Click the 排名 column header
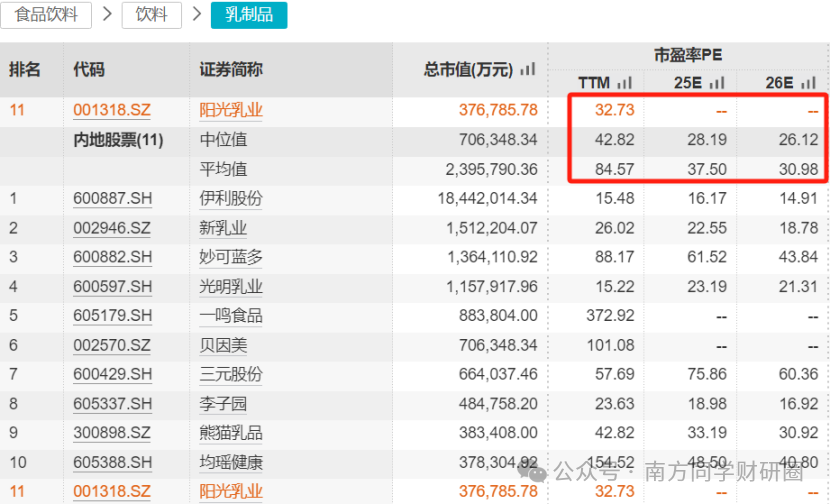Image resolution: width=830 pixels, height=504 pixels. (24, 69)
